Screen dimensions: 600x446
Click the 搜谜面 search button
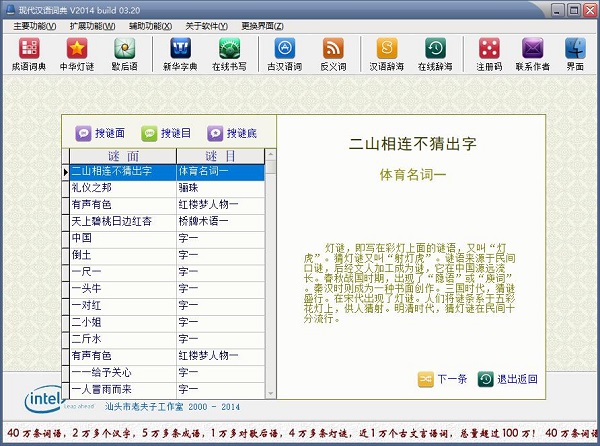point(100,133)
